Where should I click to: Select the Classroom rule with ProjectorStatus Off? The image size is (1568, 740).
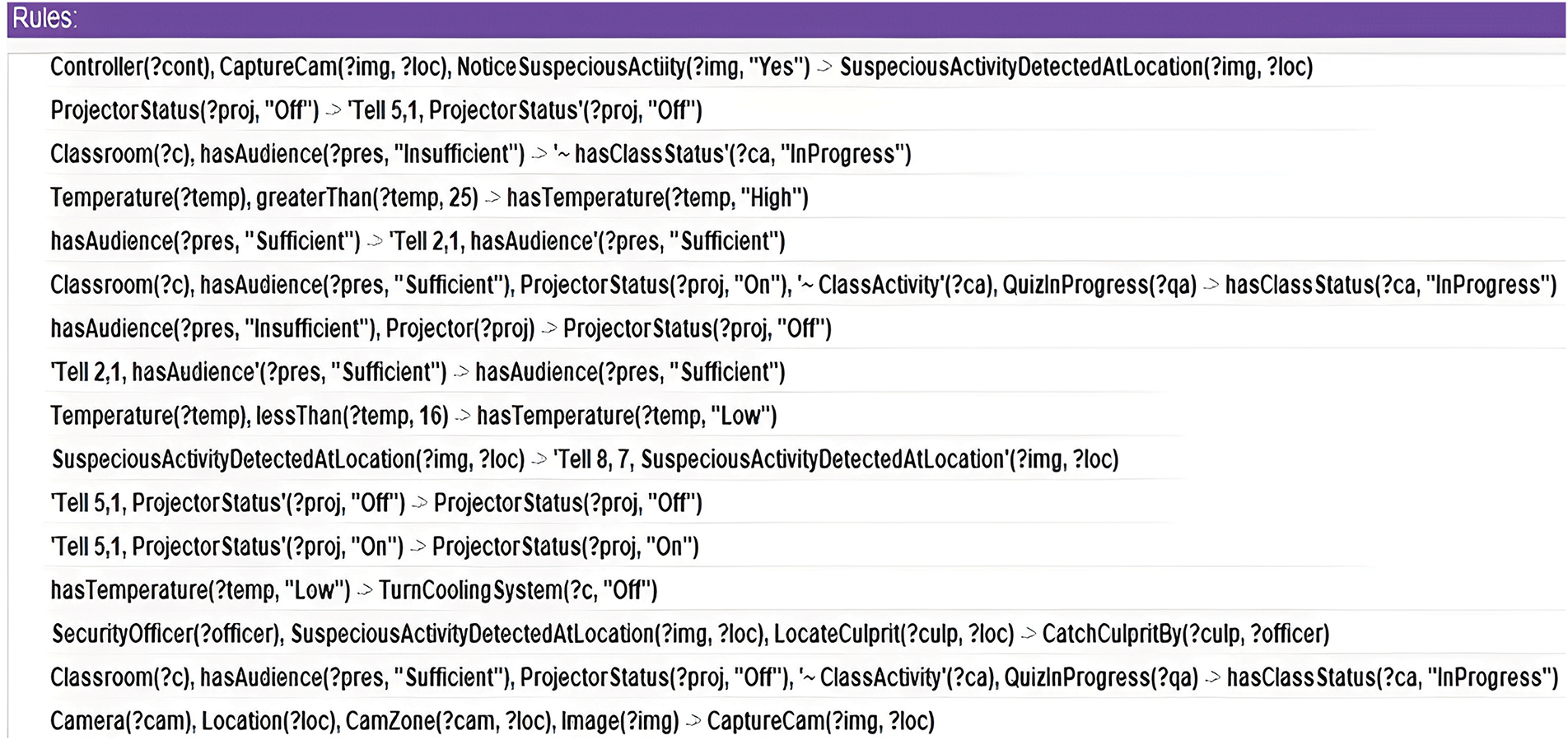click(804, 677)
